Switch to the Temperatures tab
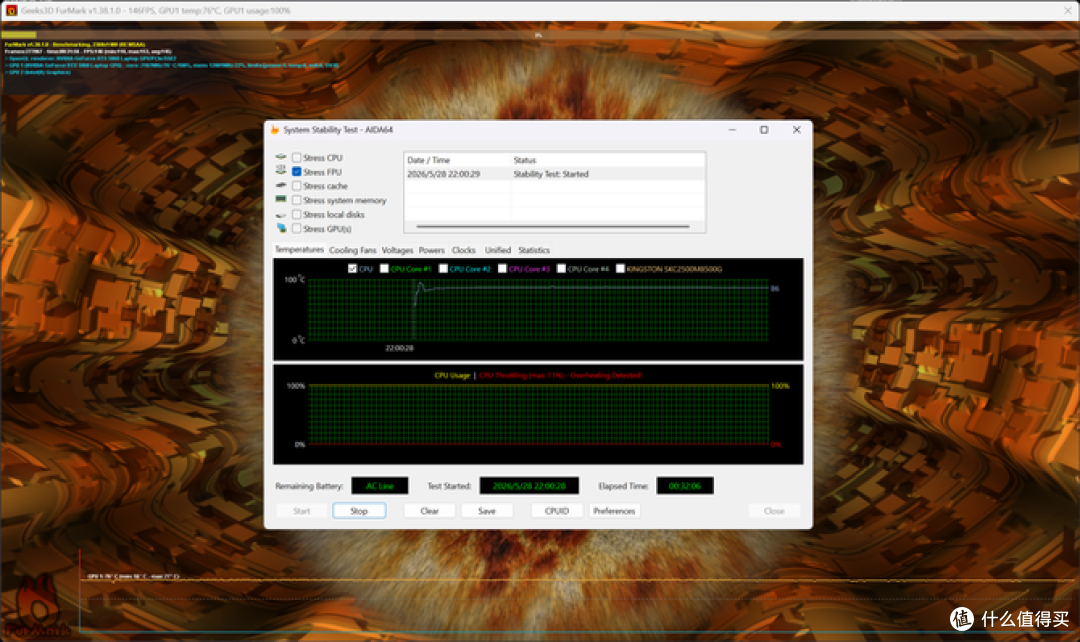 pos(299,249)
